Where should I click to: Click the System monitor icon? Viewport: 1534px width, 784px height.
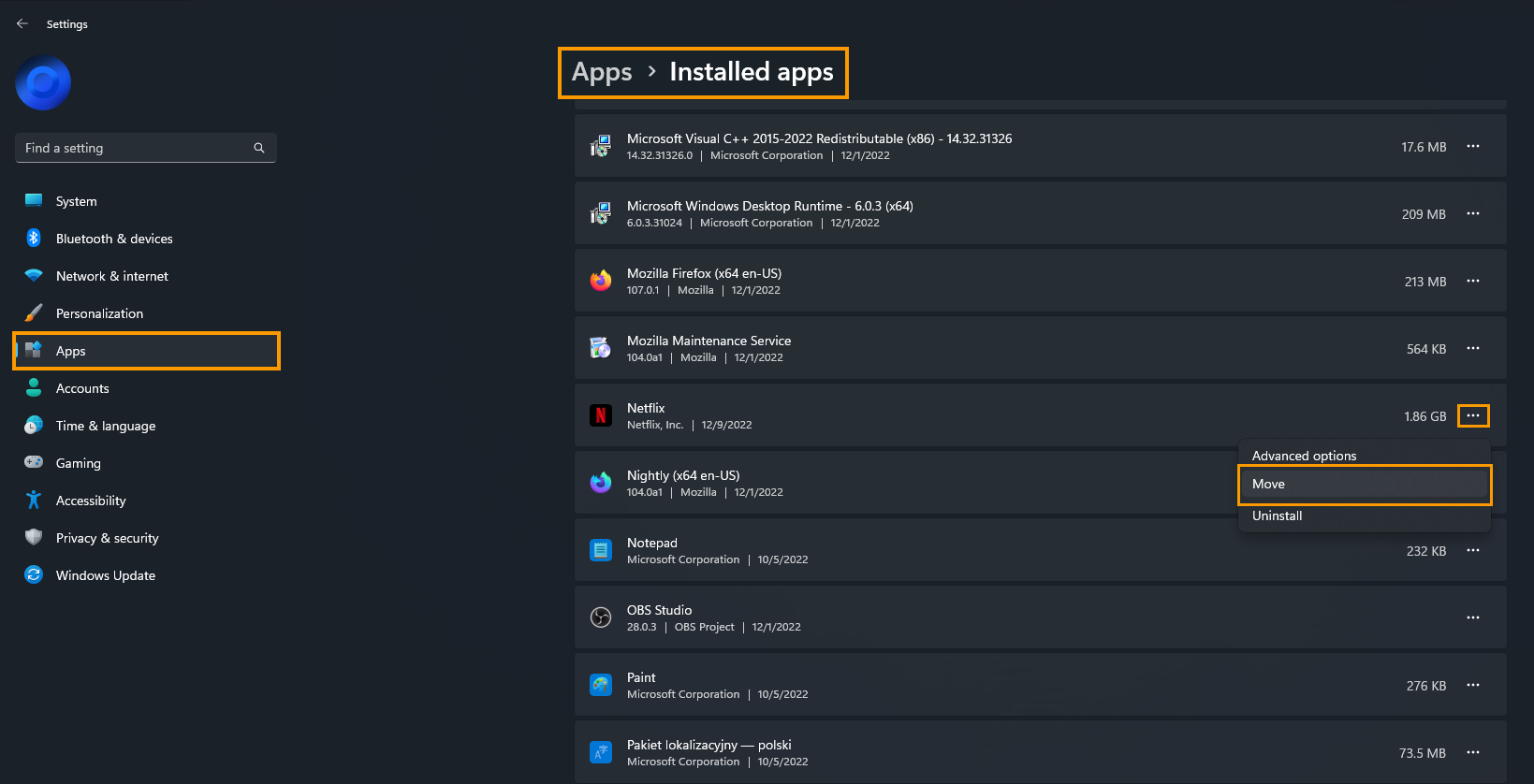coord(34,200)
